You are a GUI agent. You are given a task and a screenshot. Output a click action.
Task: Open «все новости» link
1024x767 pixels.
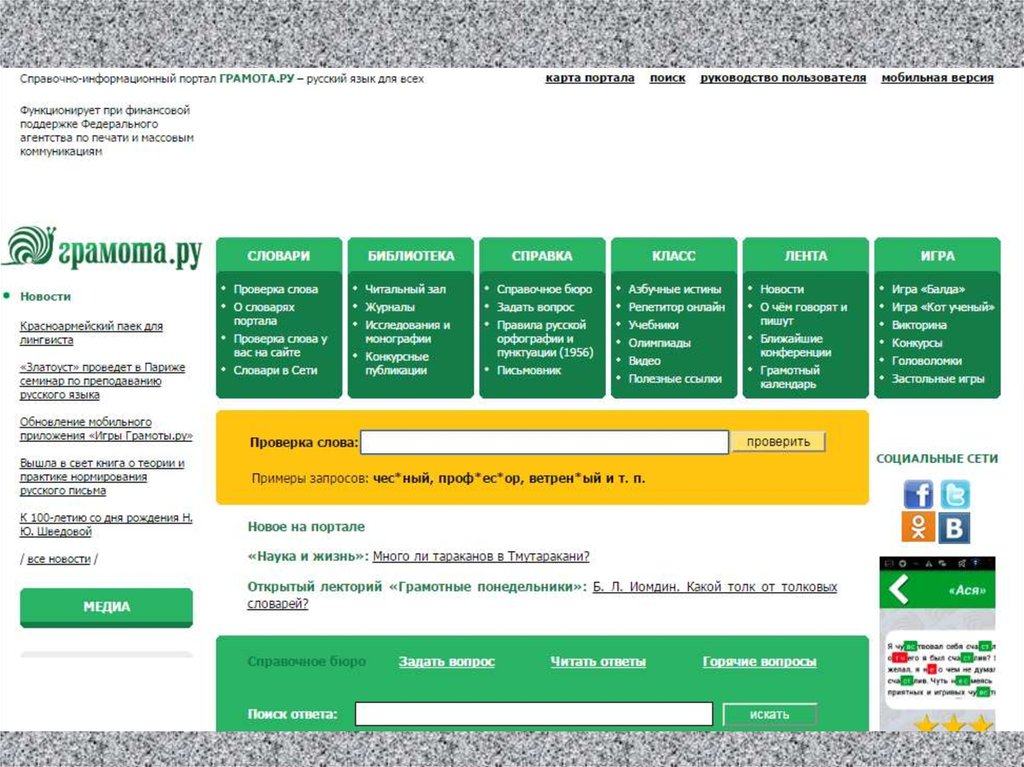(59, 559)
